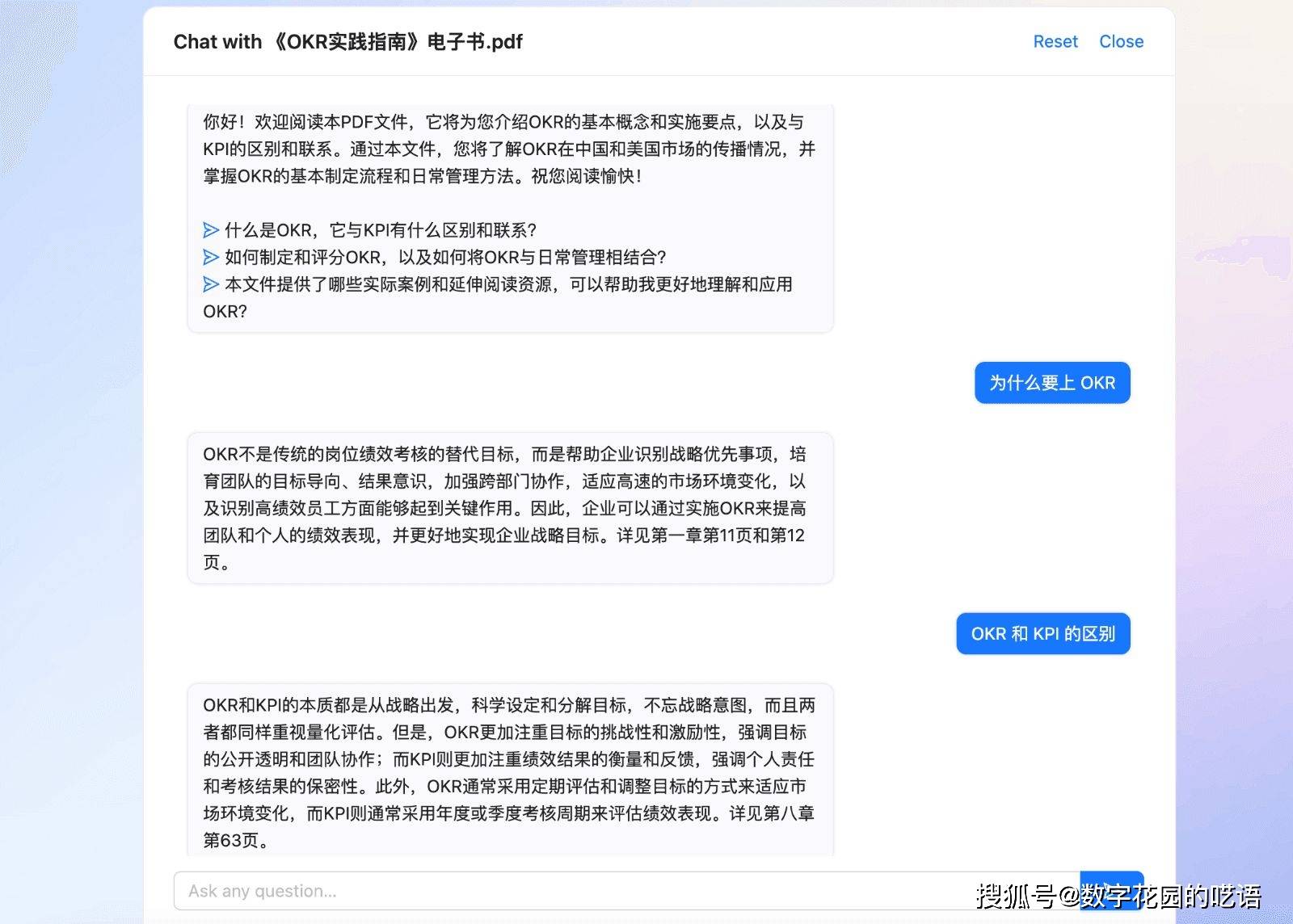The width and height of the screenshot is (1293, 924).
Task: Click the send arrow icon beside "什么是OKR" question
Action: pyautogui.click(x=211, y=230)
